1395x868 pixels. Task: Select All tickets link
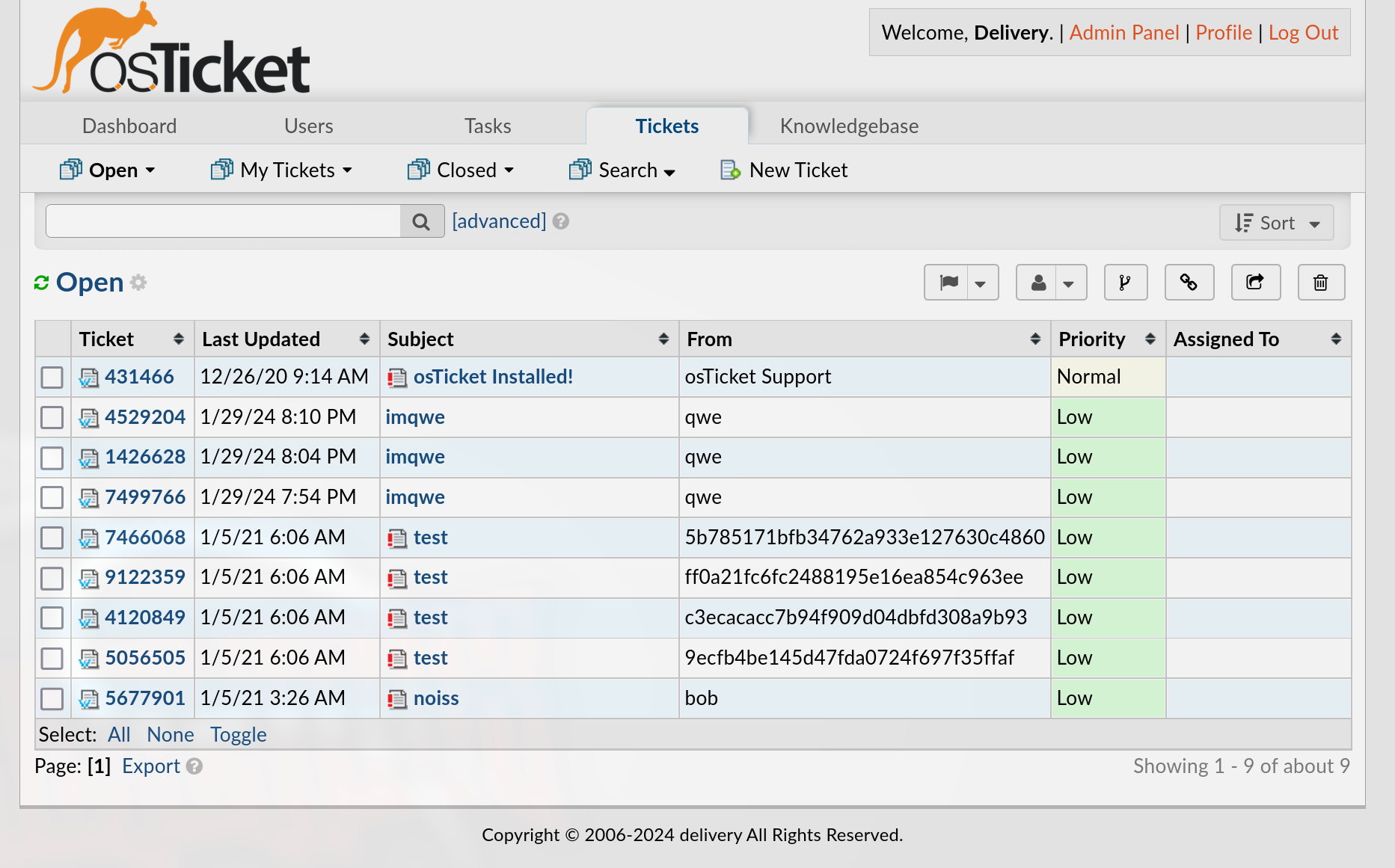(119, 735)
